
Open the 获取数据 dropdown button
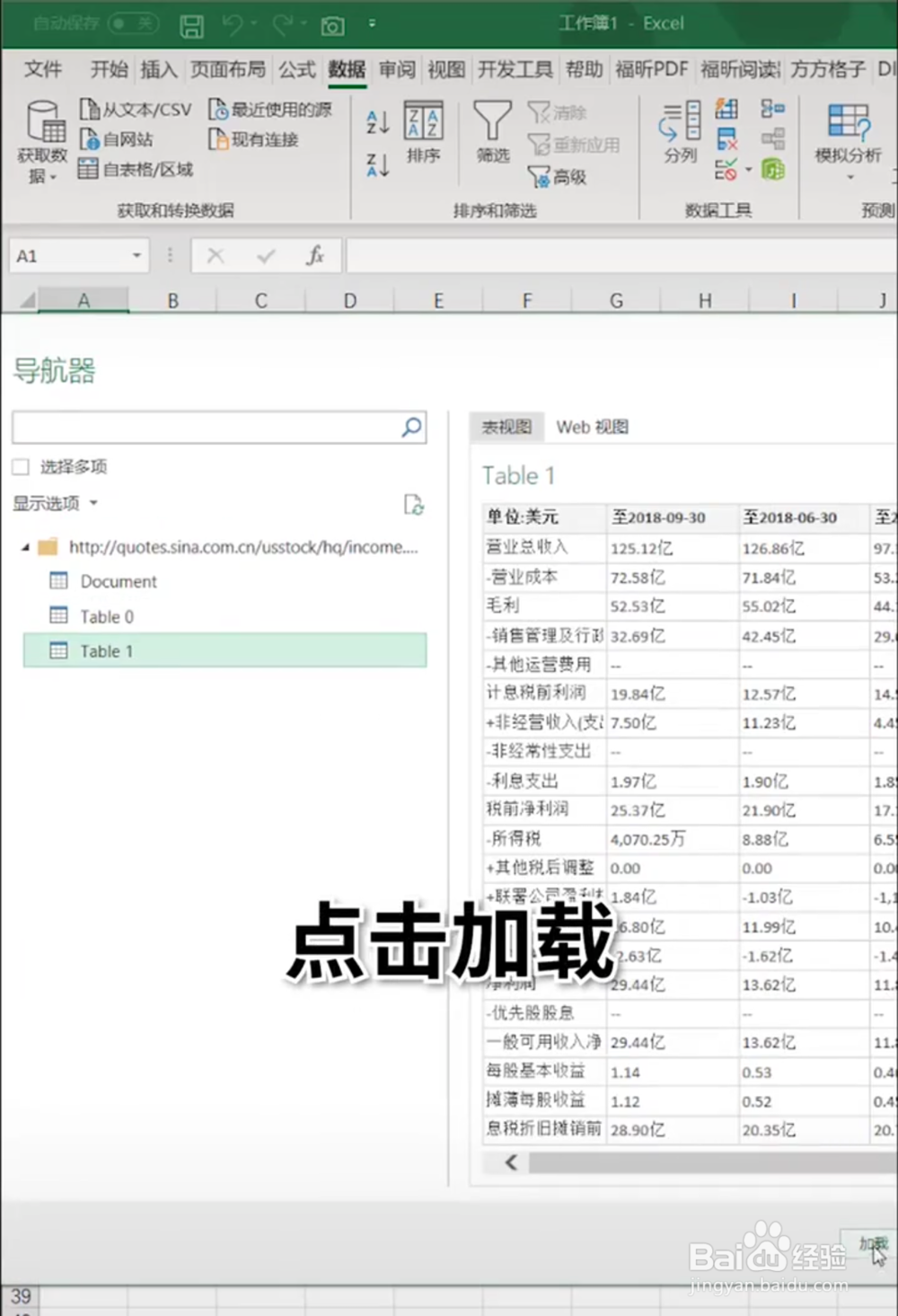pos(42,142)
